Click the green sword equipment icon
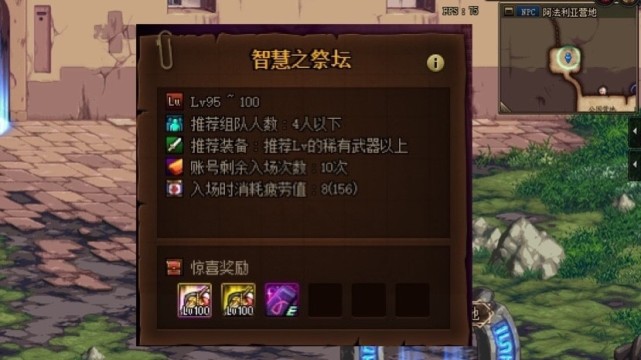641x360 pixels. coord(174,145)
